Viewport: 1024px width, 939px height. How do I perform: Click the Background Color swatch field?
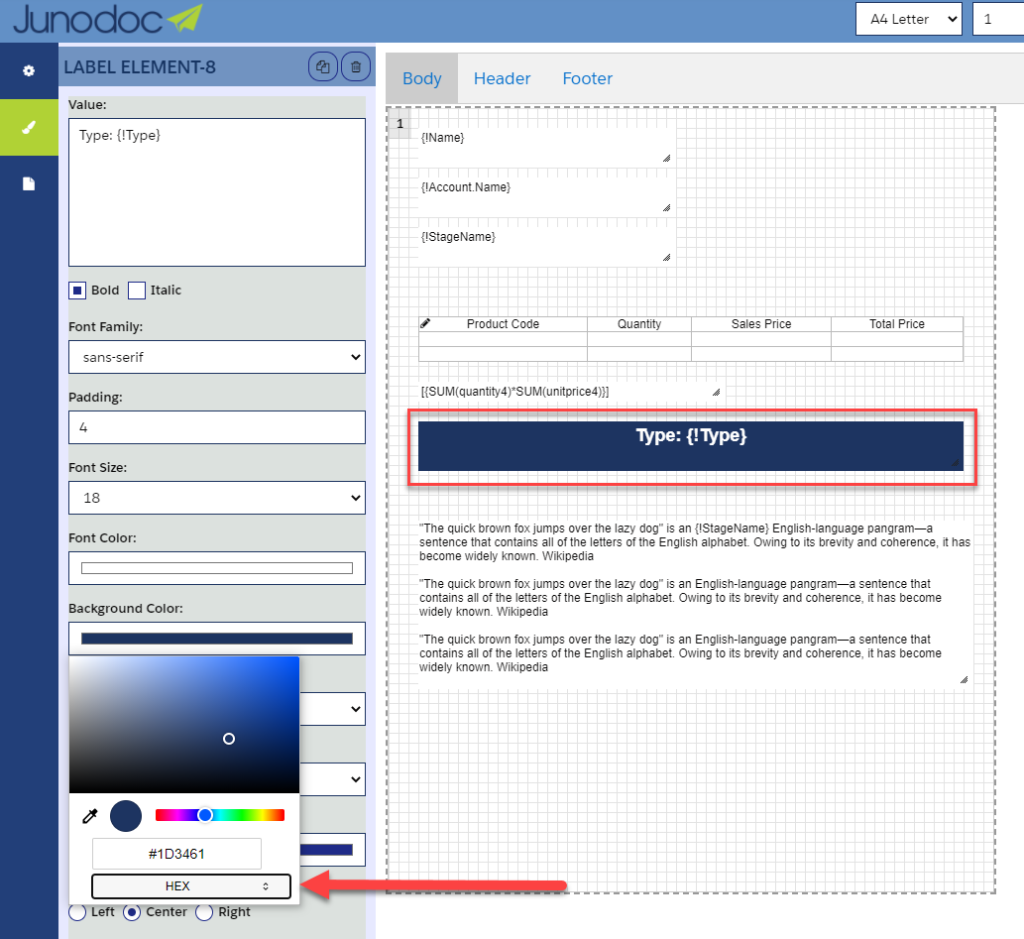[x=217, y=639]
